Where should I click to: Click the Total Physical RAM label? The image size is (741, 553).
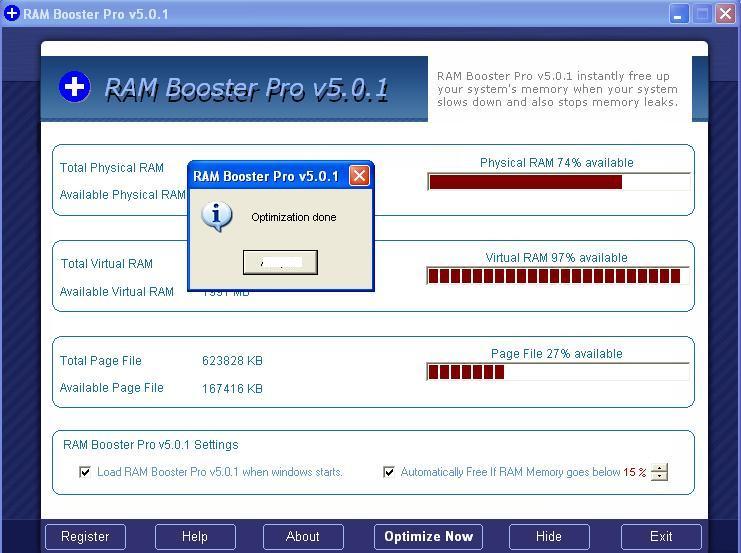point(112,168)
